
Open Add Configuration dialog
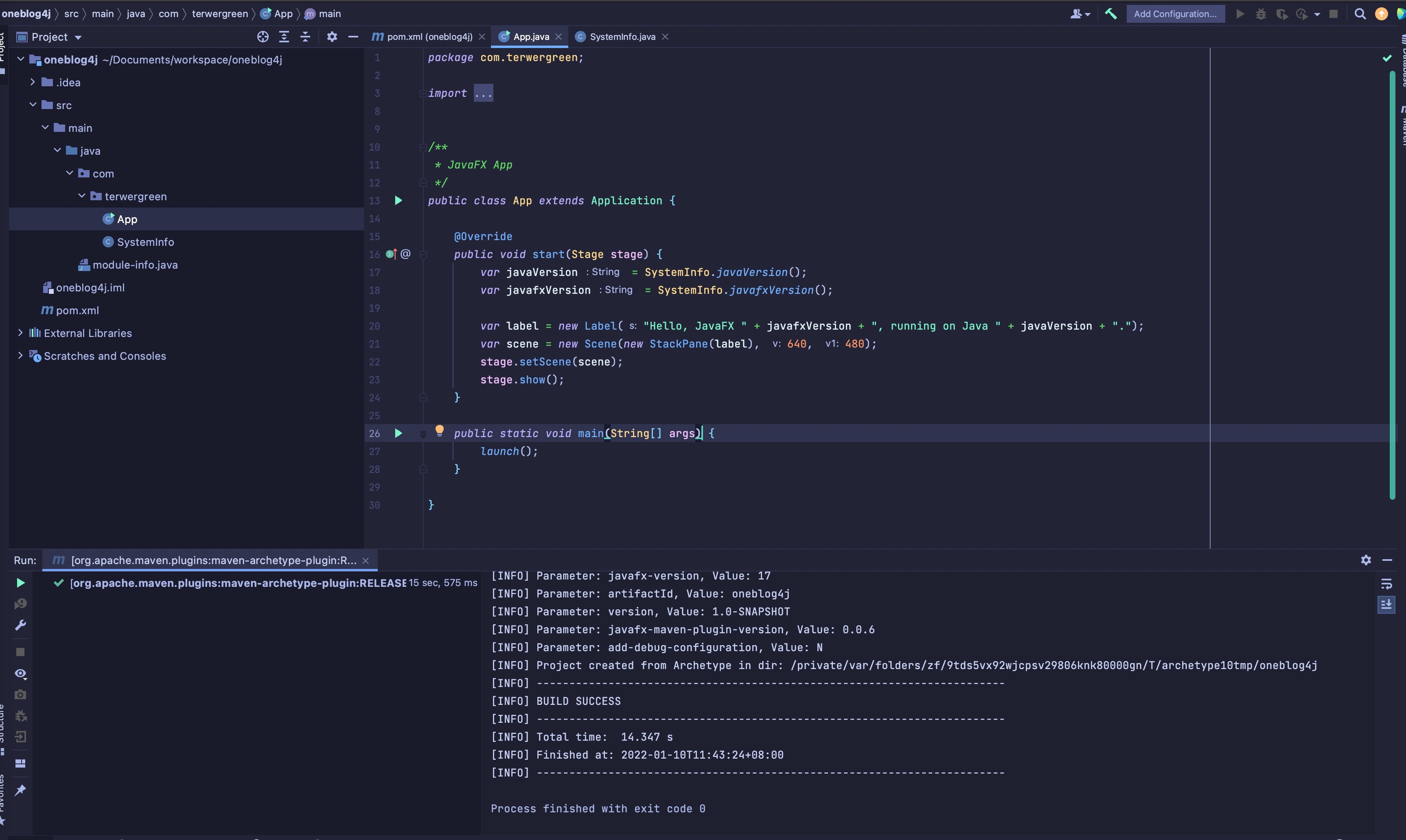point(1175,13)
